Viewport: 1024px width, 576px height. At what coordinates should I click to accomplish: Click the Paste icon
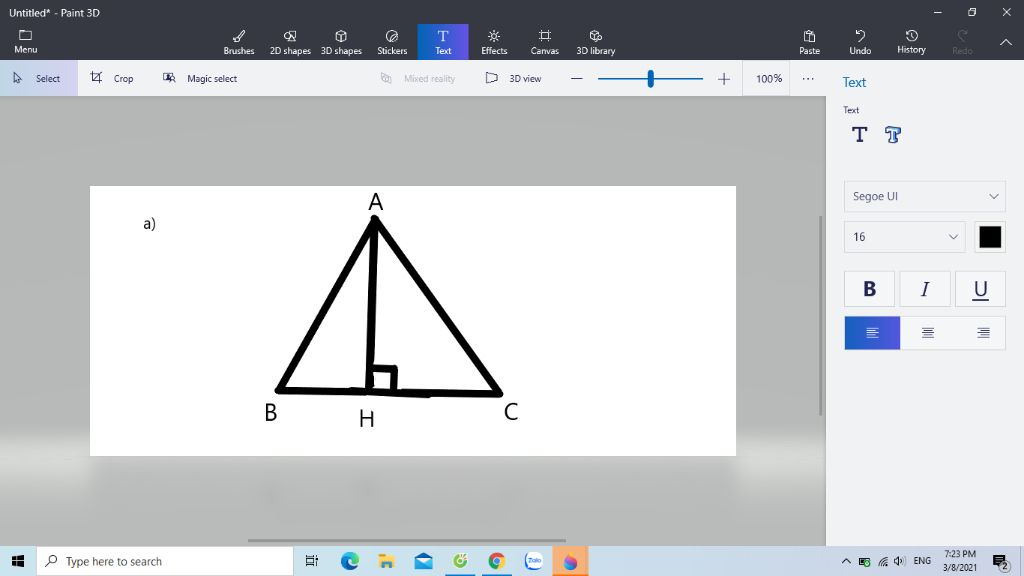coord(809,42)
